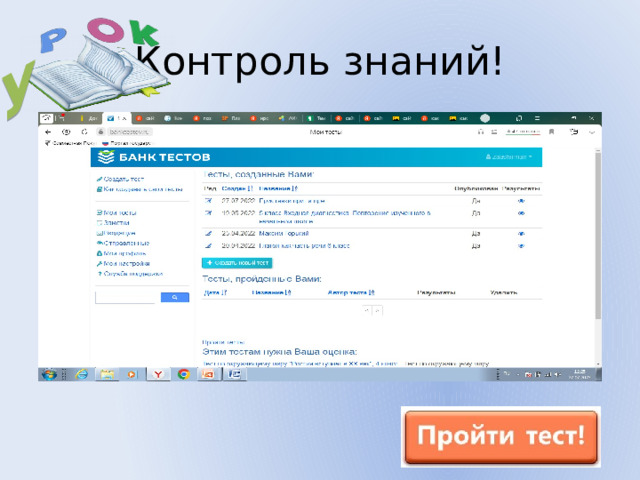Sort passed tests by Дата column
Viewport: 640px width, 480px height.
pos(215,293)
